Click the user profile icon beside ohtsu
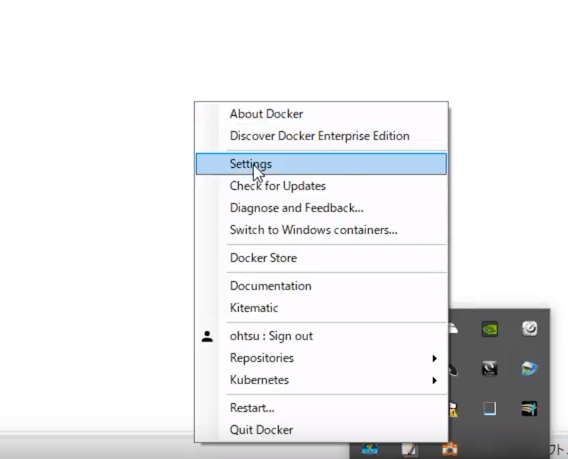The height and width of the screenshot is (459, 568). (x=207, y=336)
